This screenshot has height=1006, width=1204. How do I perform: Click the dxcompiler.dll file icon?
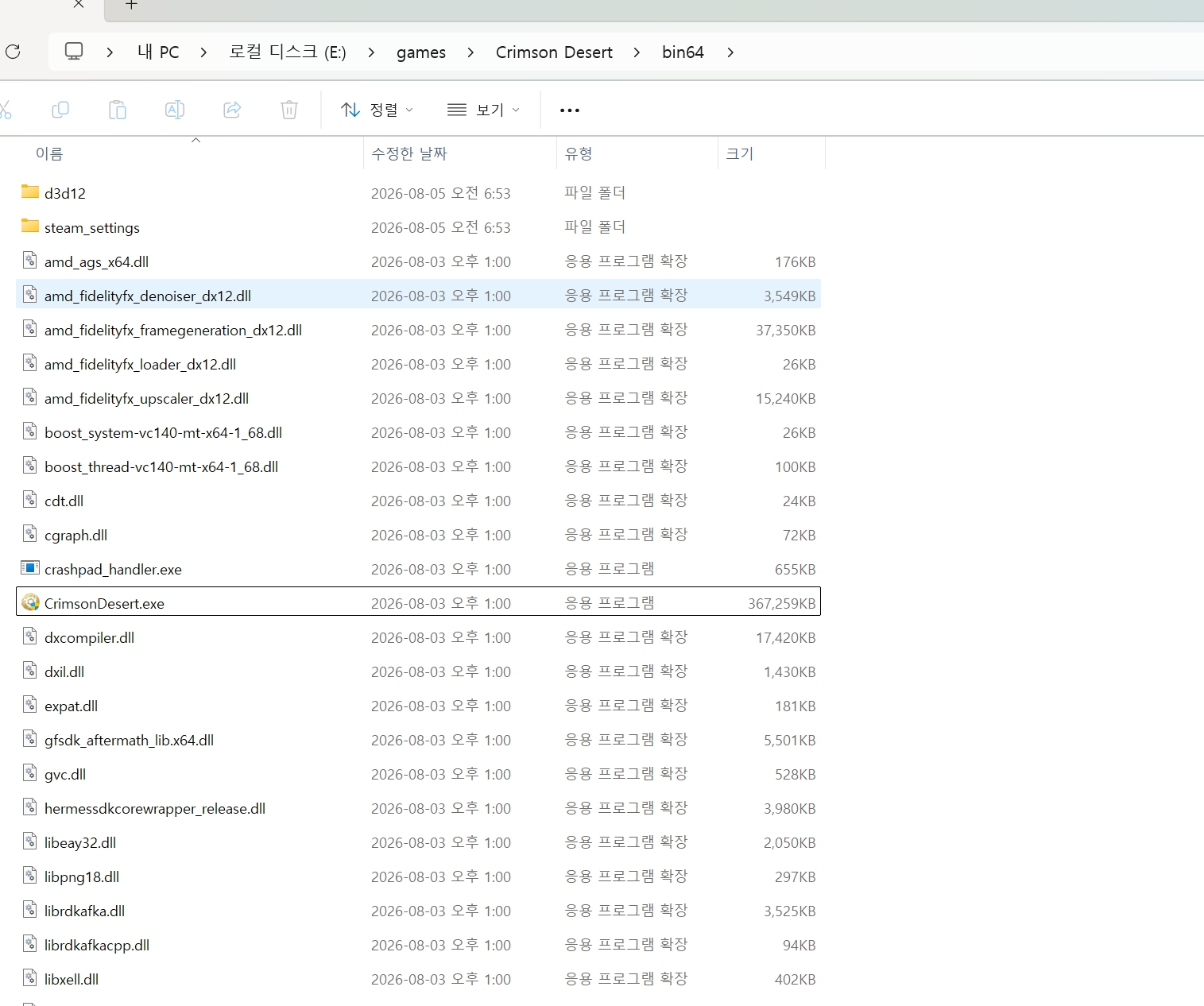click(x=30, y=636)
